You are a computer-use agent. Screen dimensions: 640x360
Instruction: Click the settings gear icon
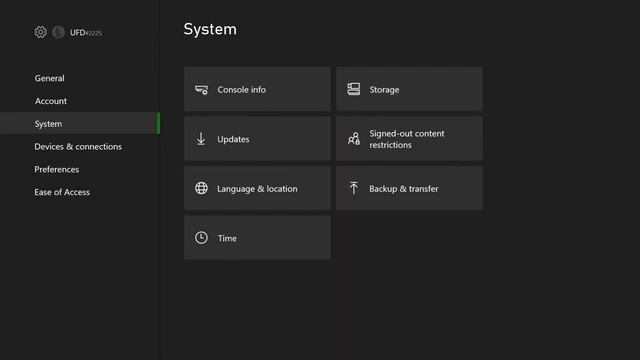(40, 32)
